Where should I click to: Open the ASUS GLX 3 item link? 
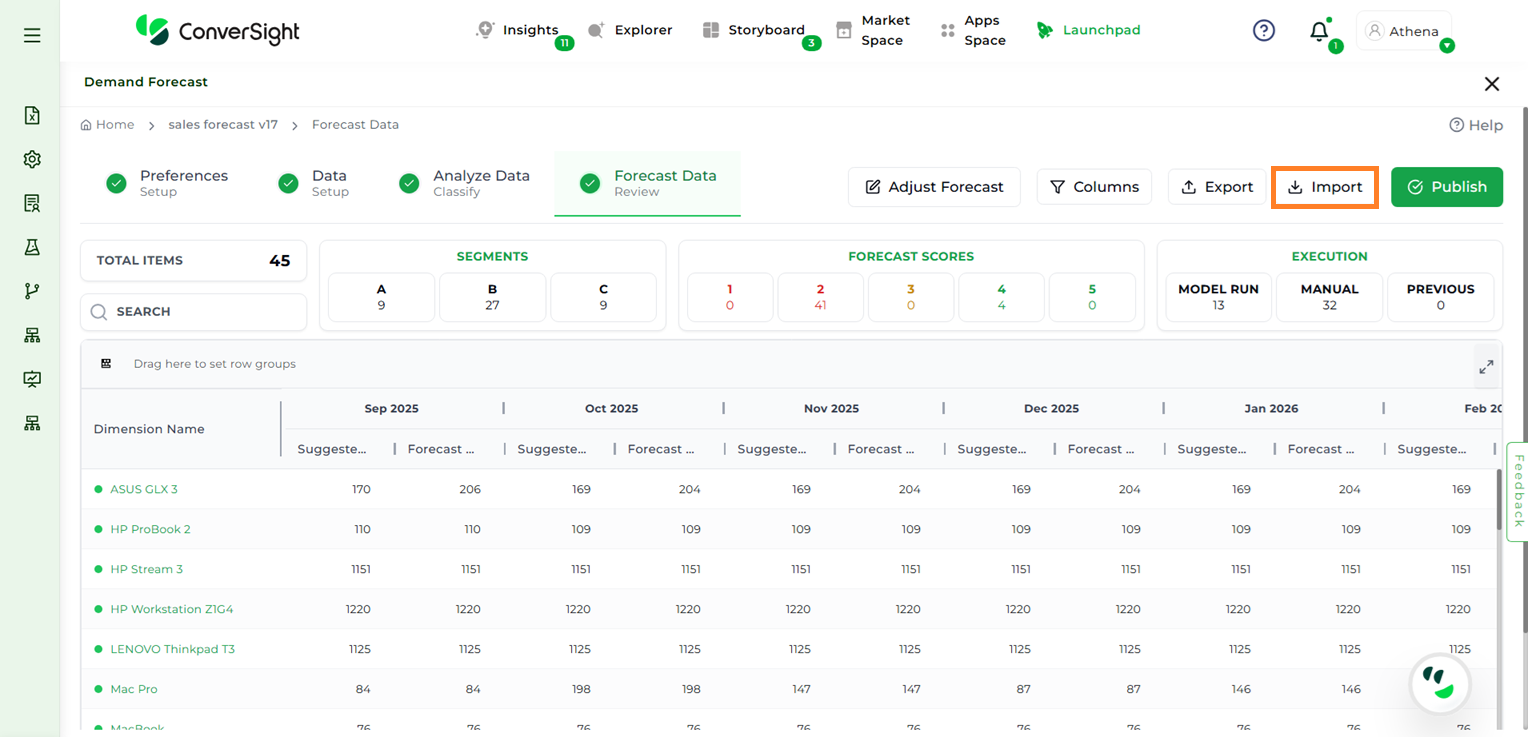143,489
